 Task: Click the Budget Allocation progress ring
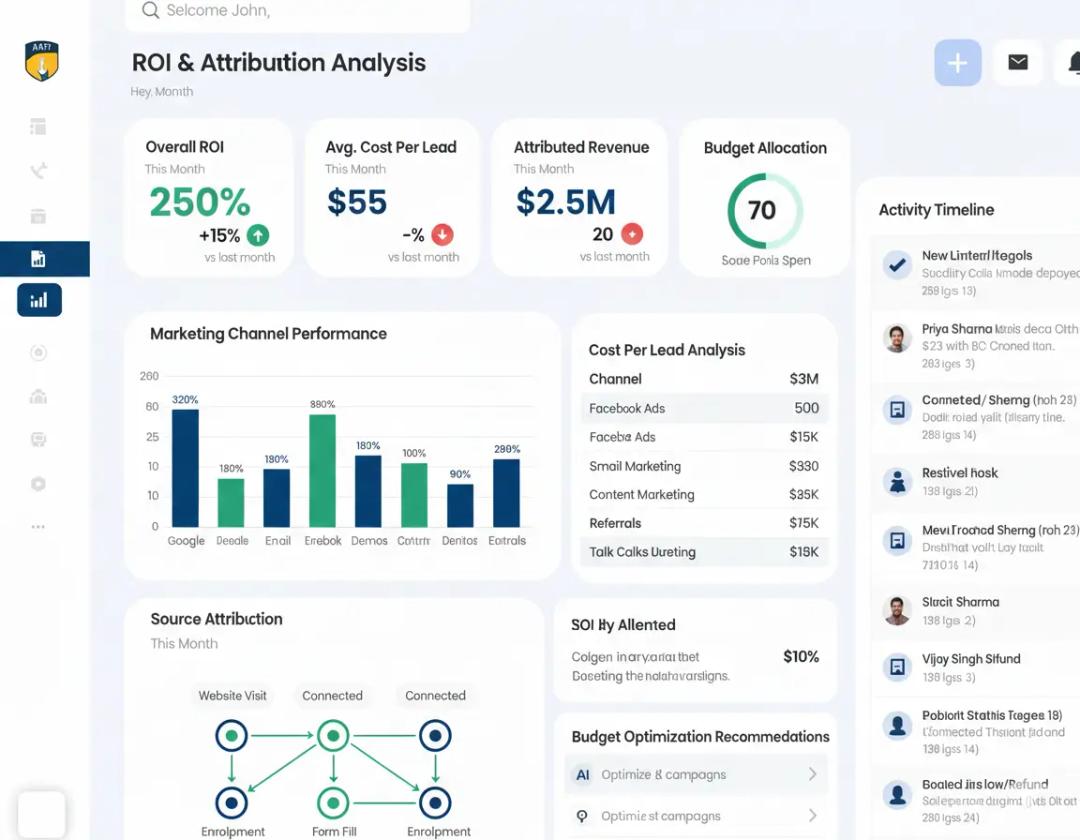[x=763, y=211]
